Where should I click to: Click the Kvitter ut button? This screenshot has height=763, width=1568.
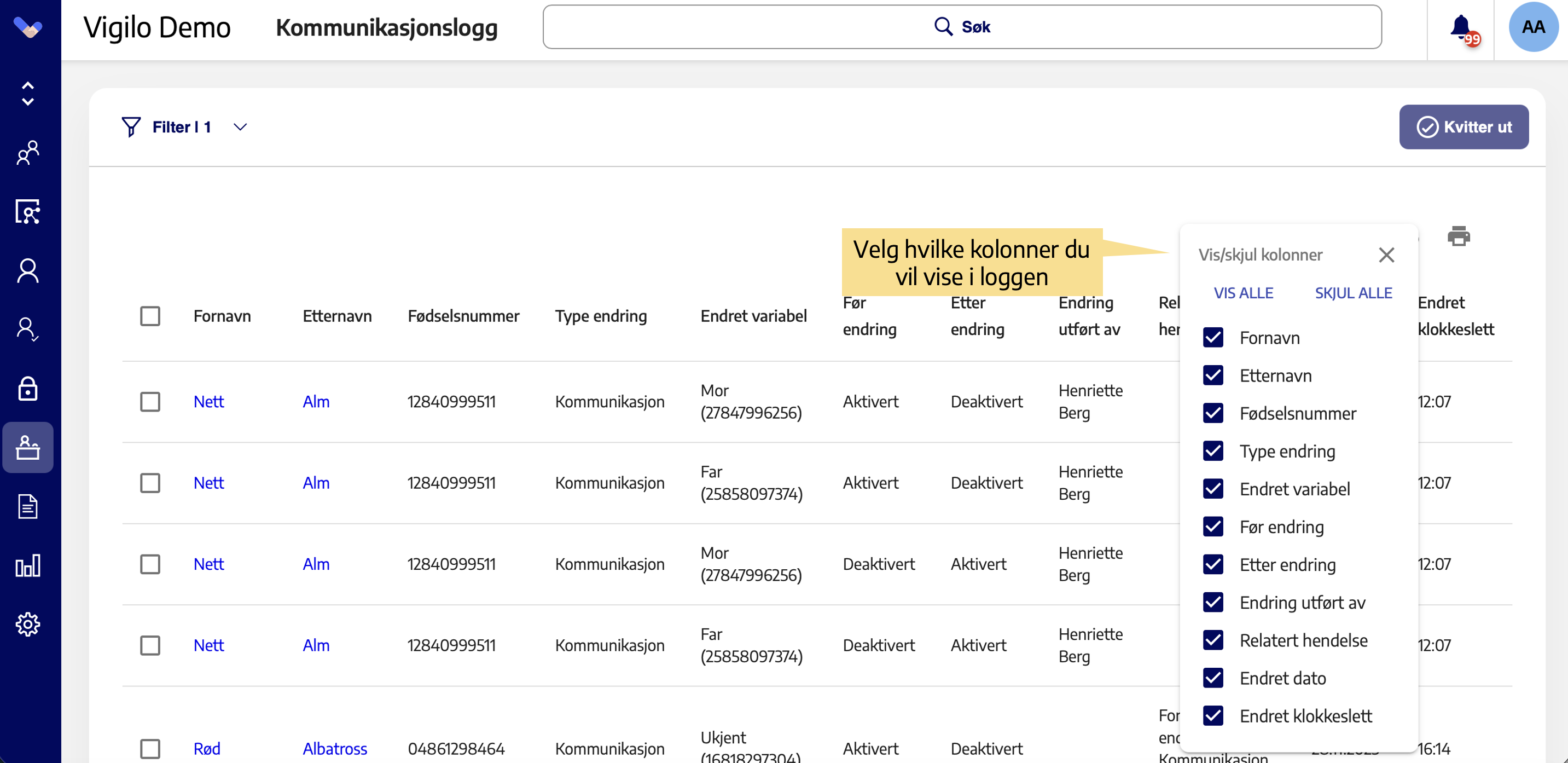point(1464,126)
